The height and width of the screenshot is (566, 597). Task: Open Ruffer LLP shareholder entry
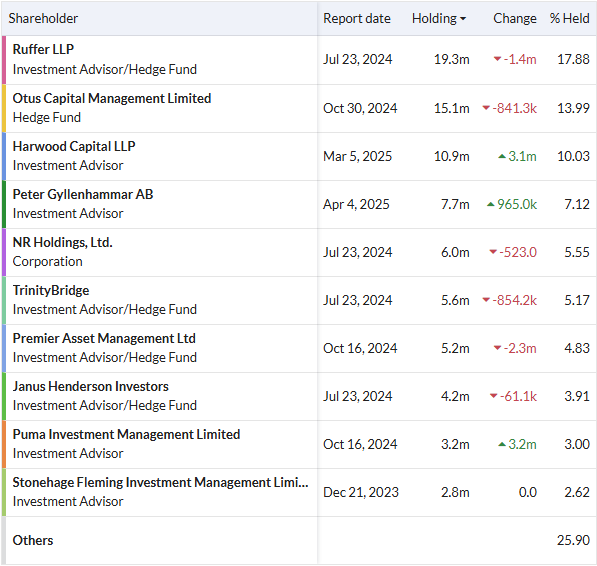point(43,49)
